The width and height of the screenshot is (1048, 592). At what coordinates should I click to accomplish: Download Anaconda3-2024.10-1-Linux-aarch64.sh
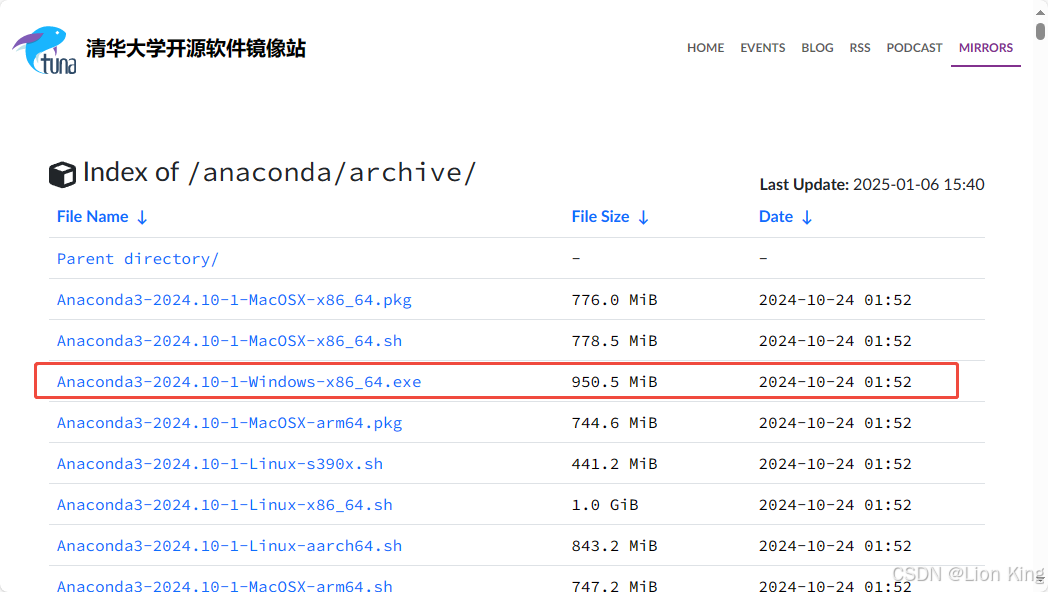click(x=229, y=546)
